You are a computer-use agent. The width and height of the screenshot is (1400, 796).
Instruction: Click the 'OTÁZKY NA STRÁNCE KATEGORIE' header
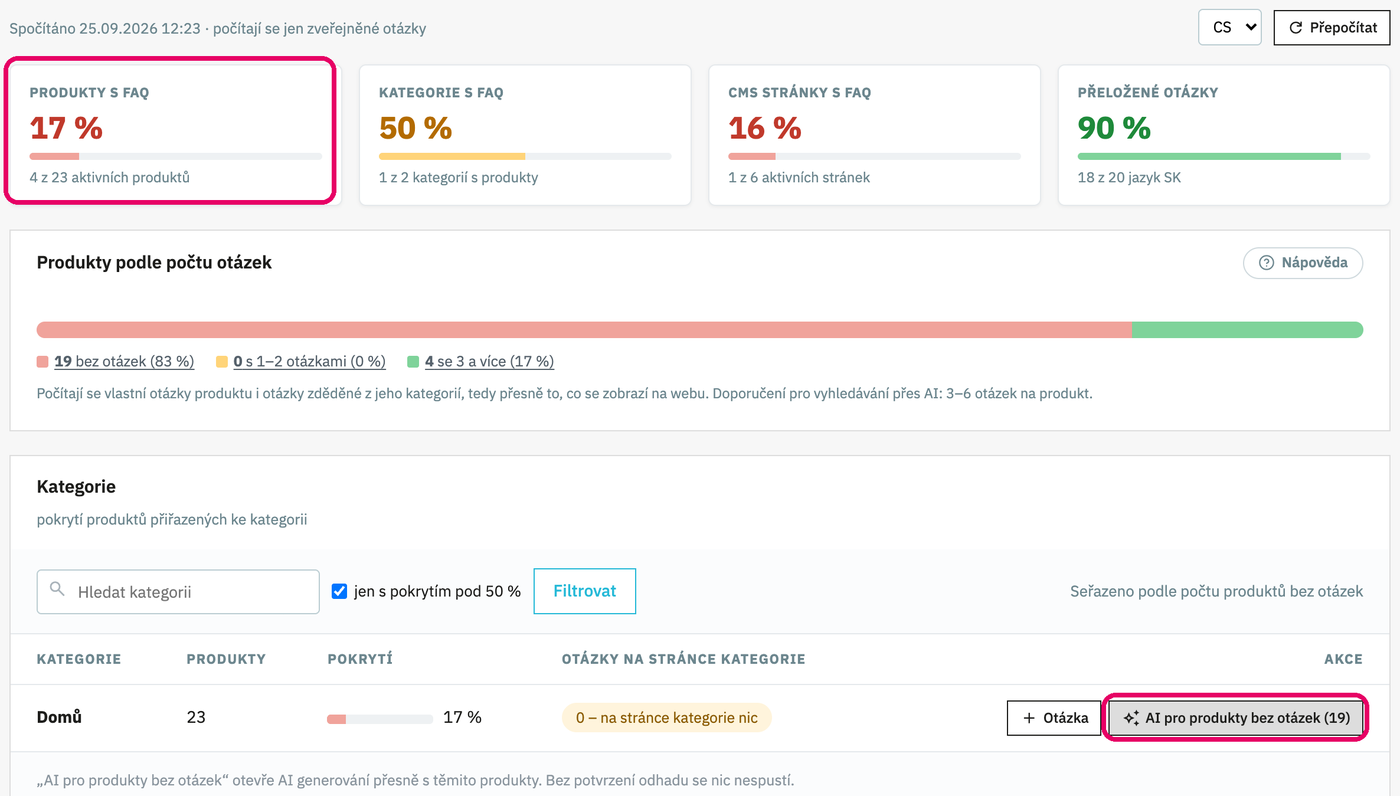pos(684,659)
